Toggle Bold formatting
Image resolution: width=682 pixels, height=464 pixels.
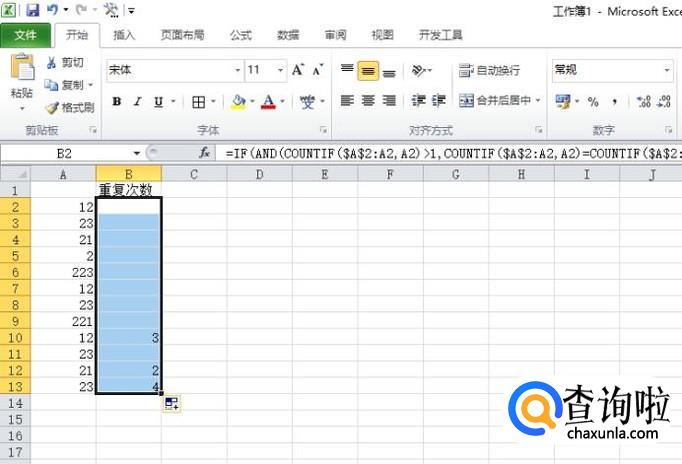(117, 102)
